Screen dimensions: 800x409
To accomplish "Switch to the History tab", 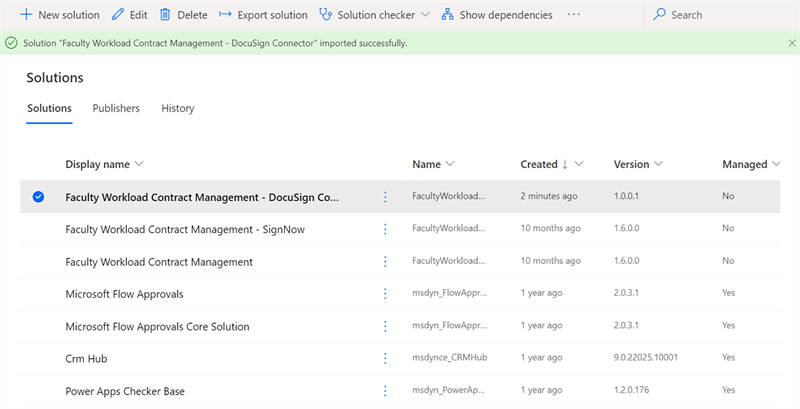I will coord(178,108).
